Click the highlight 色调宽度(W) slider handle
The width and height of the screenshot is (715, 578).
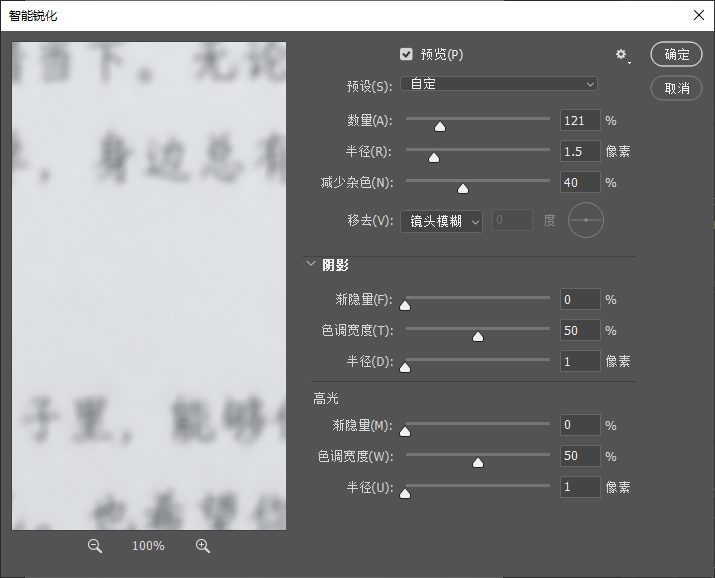pyautogui.click(x=477, y=463)
